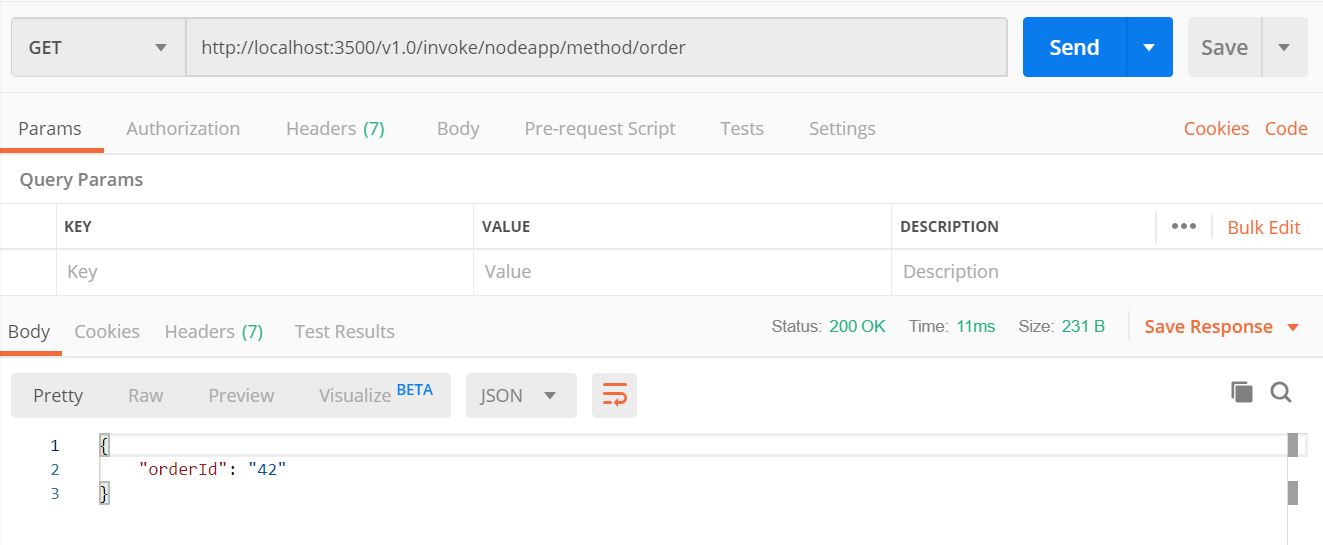
Task: Expand the Send button dropdown arrow
Action: [1149, 48]
